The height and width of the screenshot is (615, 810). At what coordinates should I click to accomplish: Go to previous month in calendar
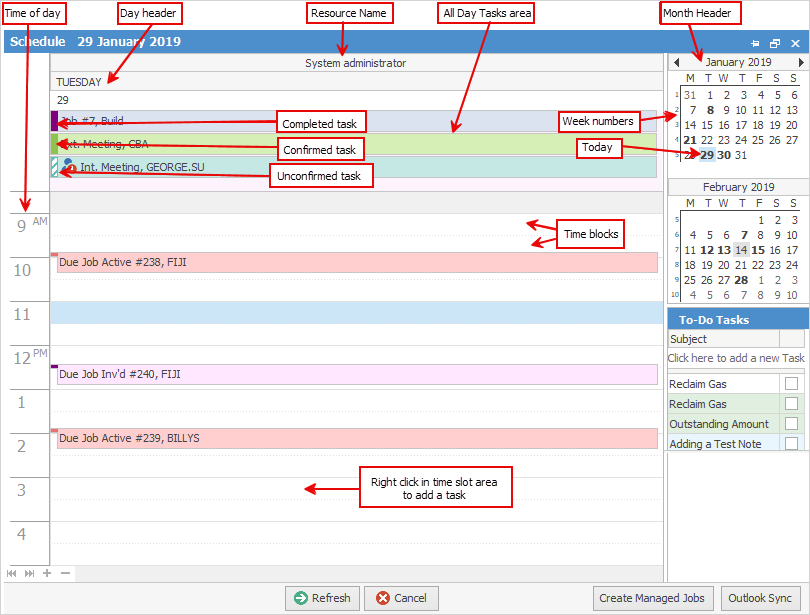coord(677,62)
